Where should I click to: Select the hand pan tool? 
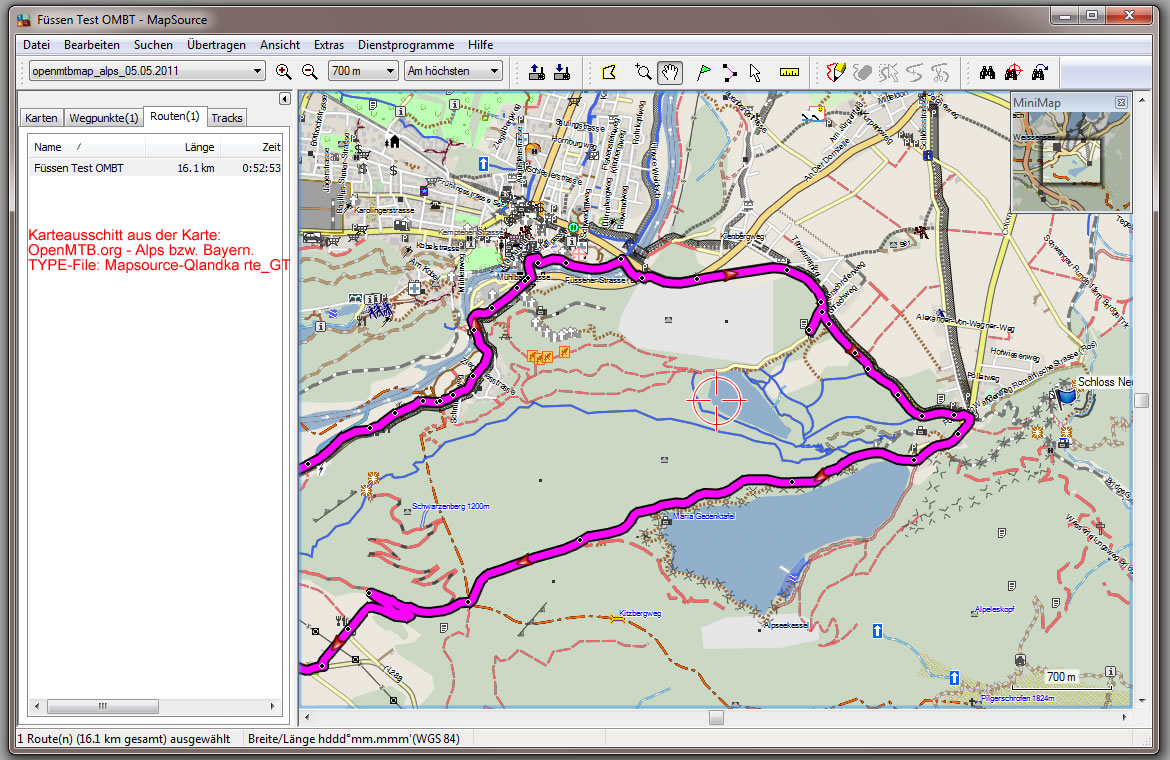(671, 71)
